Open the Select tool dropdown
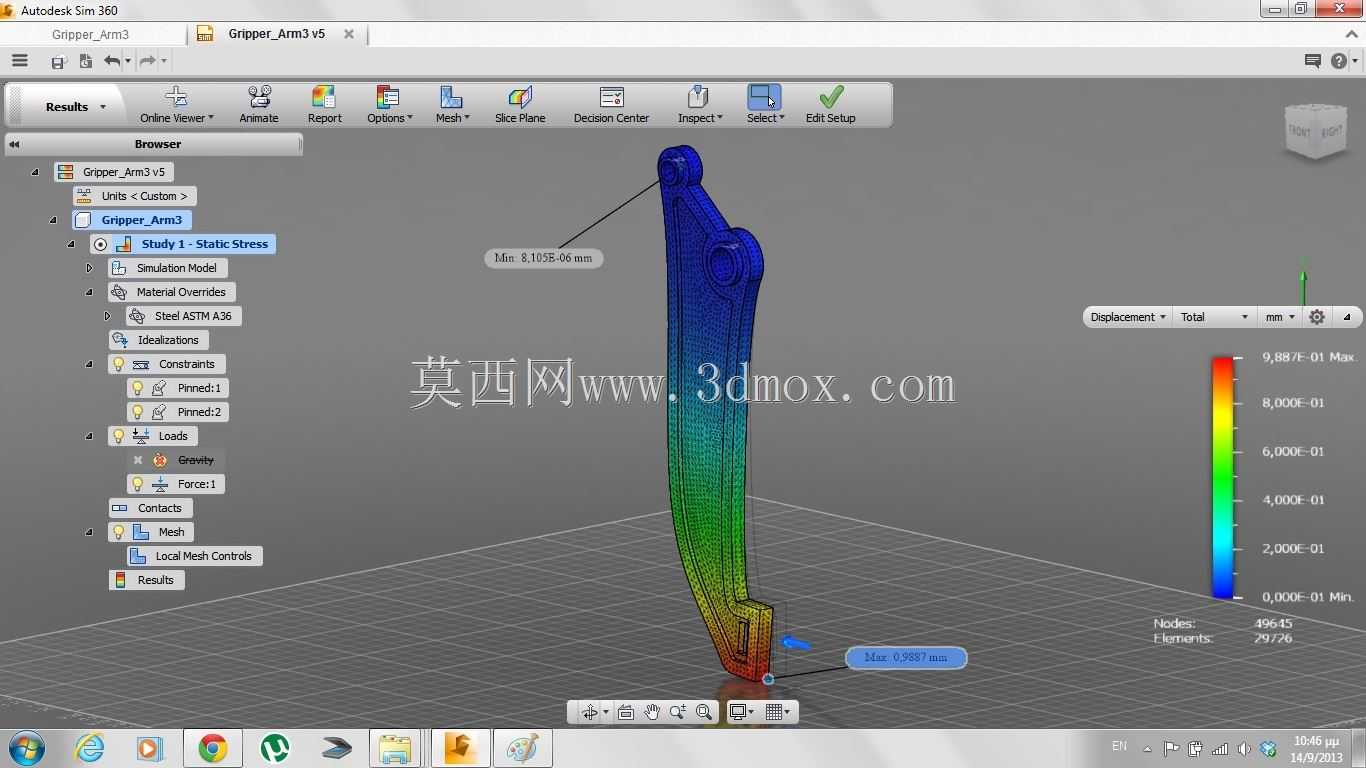1366x768 pixels. tap(765, 105)
